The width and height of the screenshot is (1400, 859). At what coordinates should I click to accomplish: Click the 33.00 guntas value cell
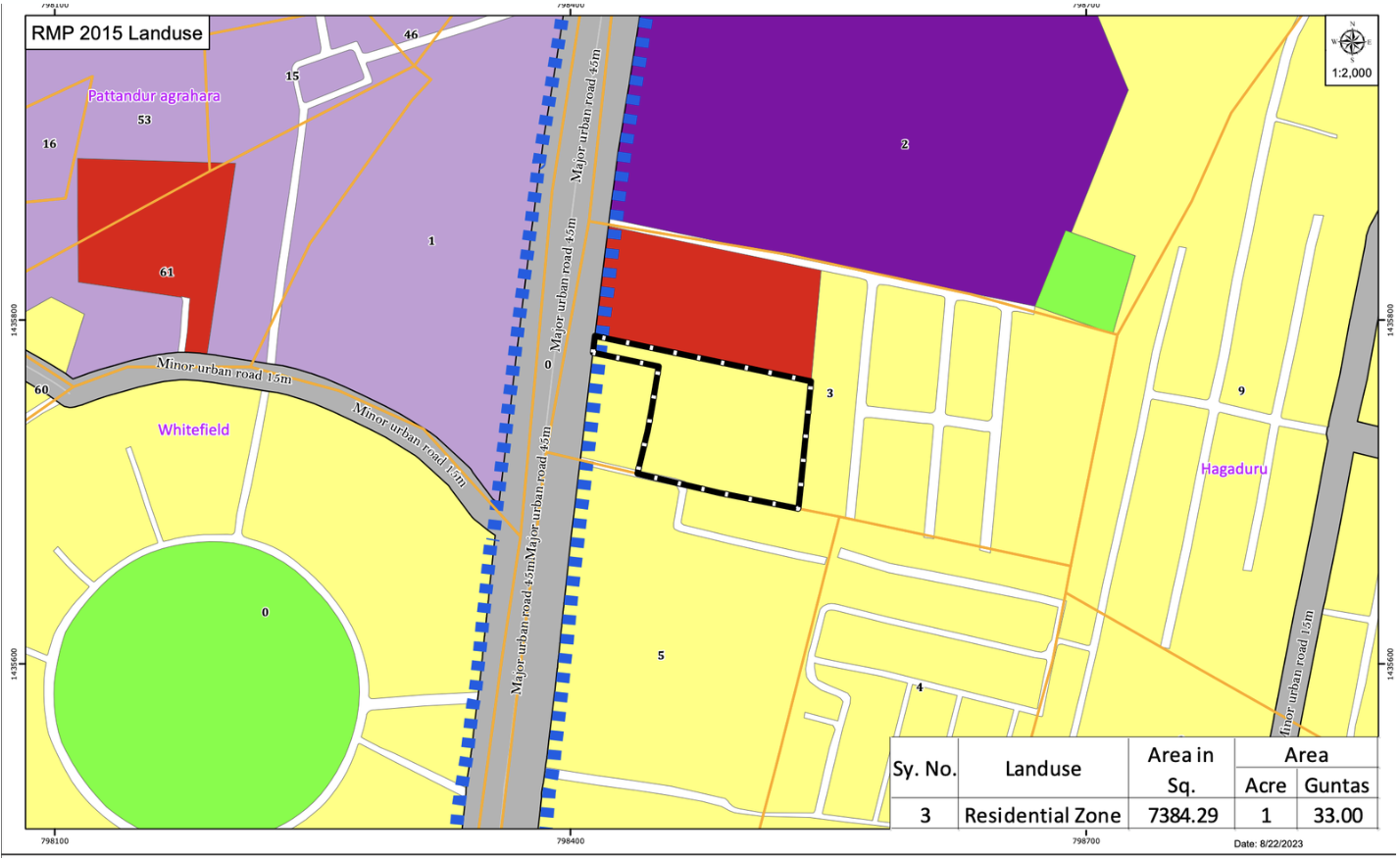tap(1337, 815)
